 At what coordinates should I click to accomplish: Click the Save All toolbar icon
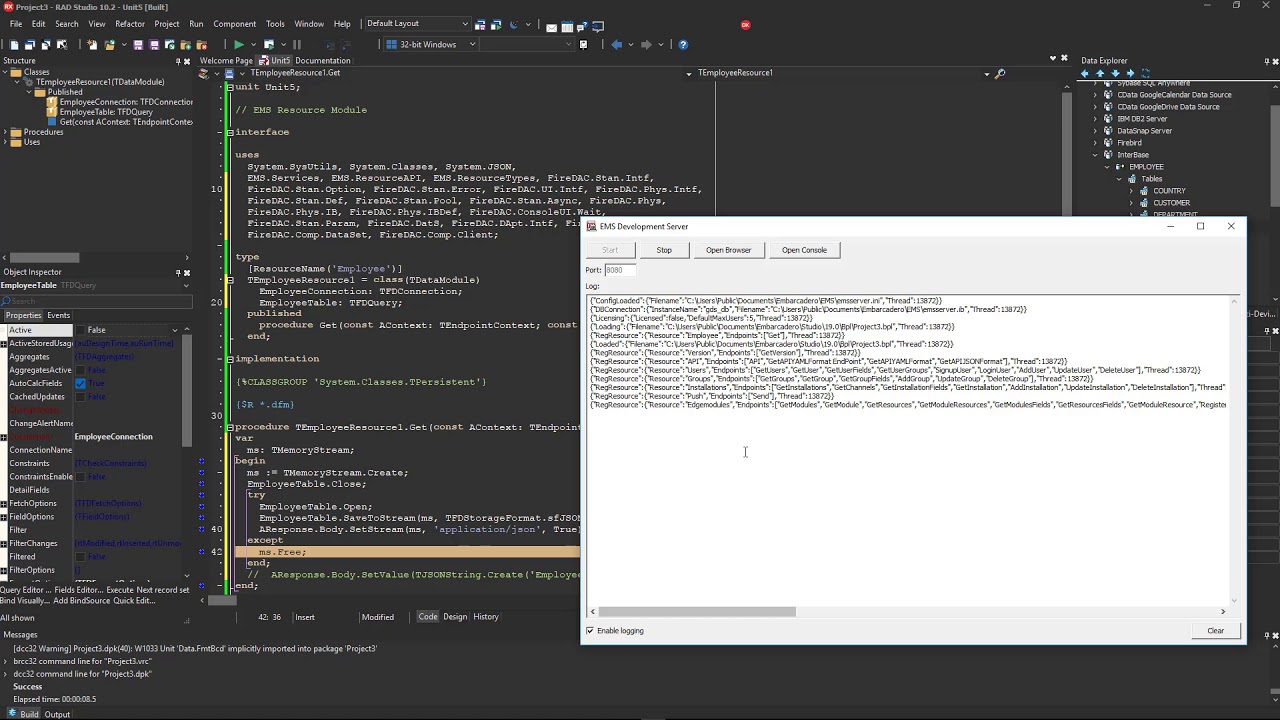coord(154,44)
